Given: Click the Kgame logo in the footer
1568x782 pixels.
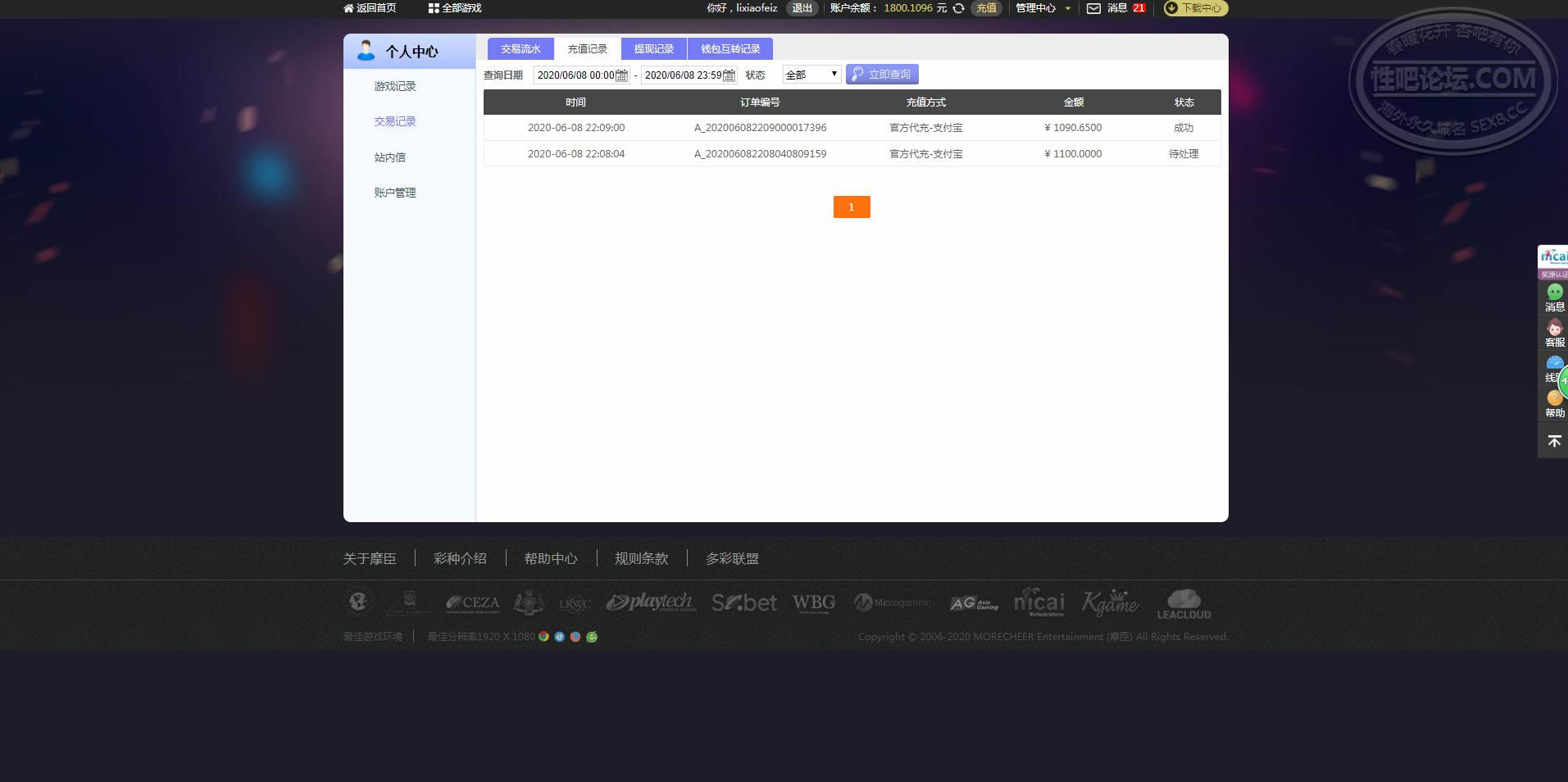Looking at the screenshot, I should (1110, 602).
